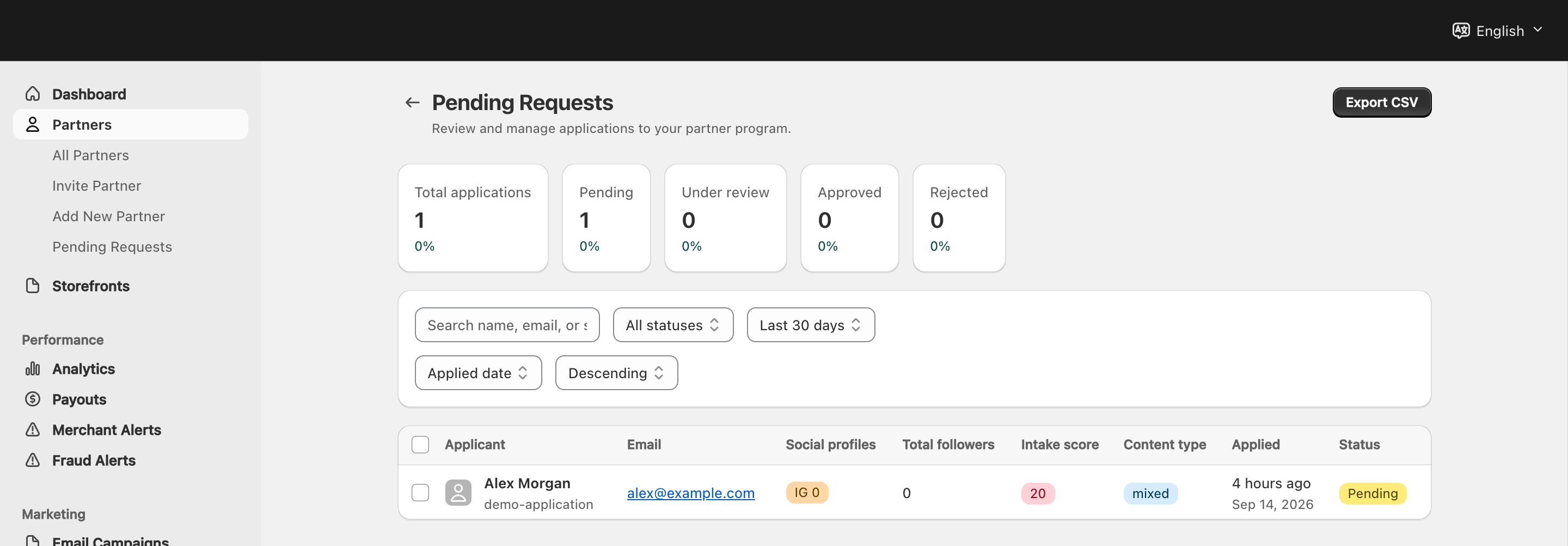Click the Partners person icon
The image size is (1568, 546).
click(x=33, y=124)
